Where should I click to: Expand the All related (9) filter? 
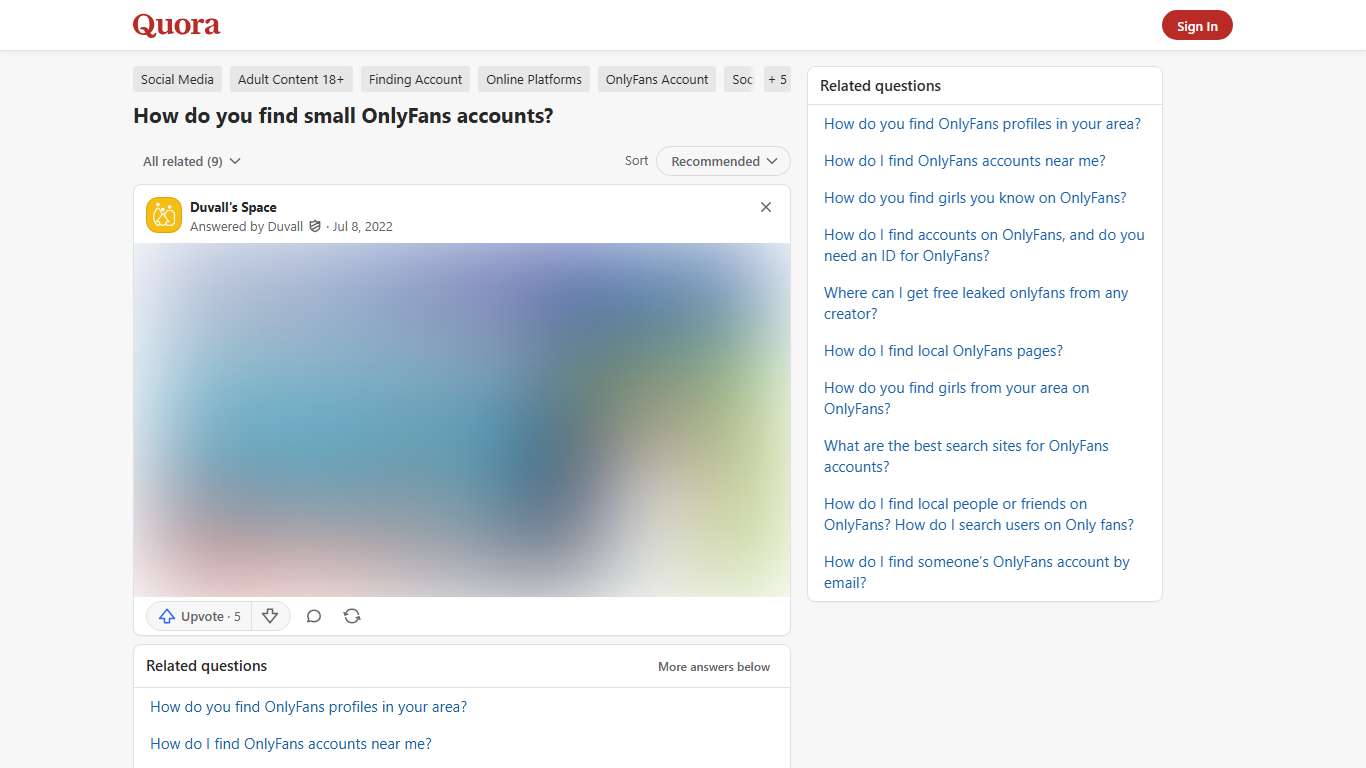tap(190, 161)
